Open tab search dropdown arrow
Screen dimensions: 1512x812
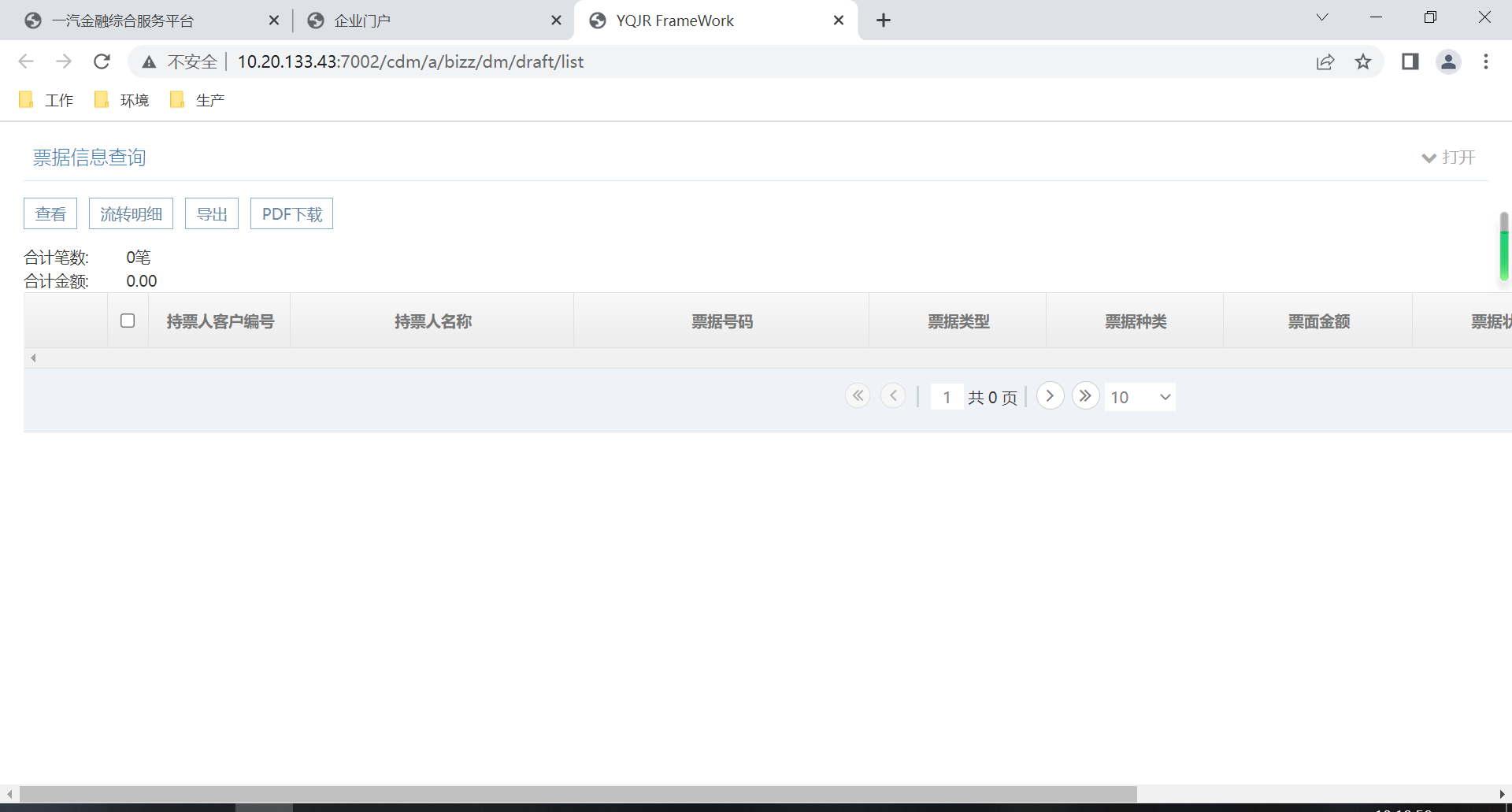tap(1322, 17)
